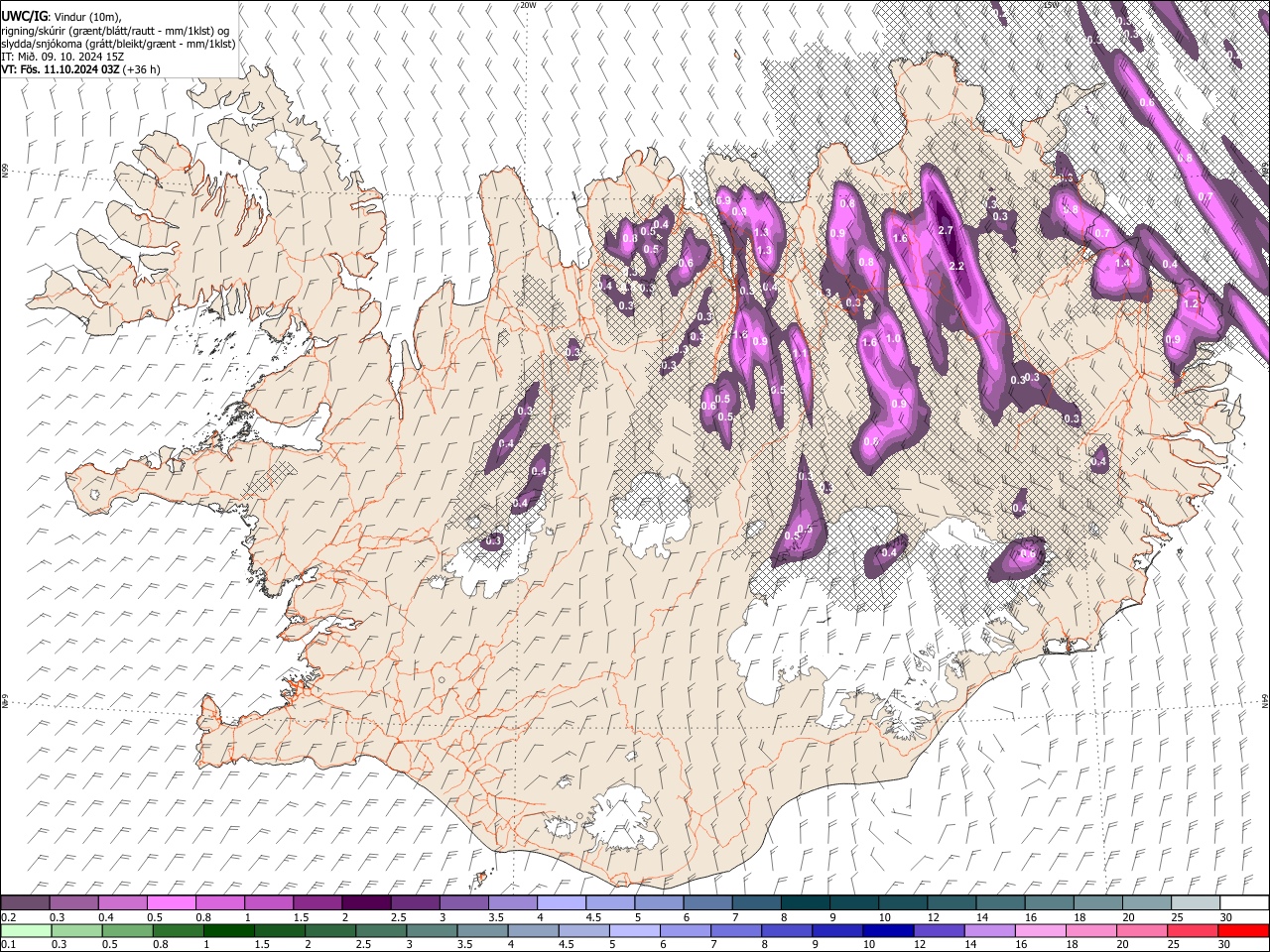Choose the snow legend swatch starting at 1.5
The height and width of the screenshot is (952, 1270).
click(317, 902)
